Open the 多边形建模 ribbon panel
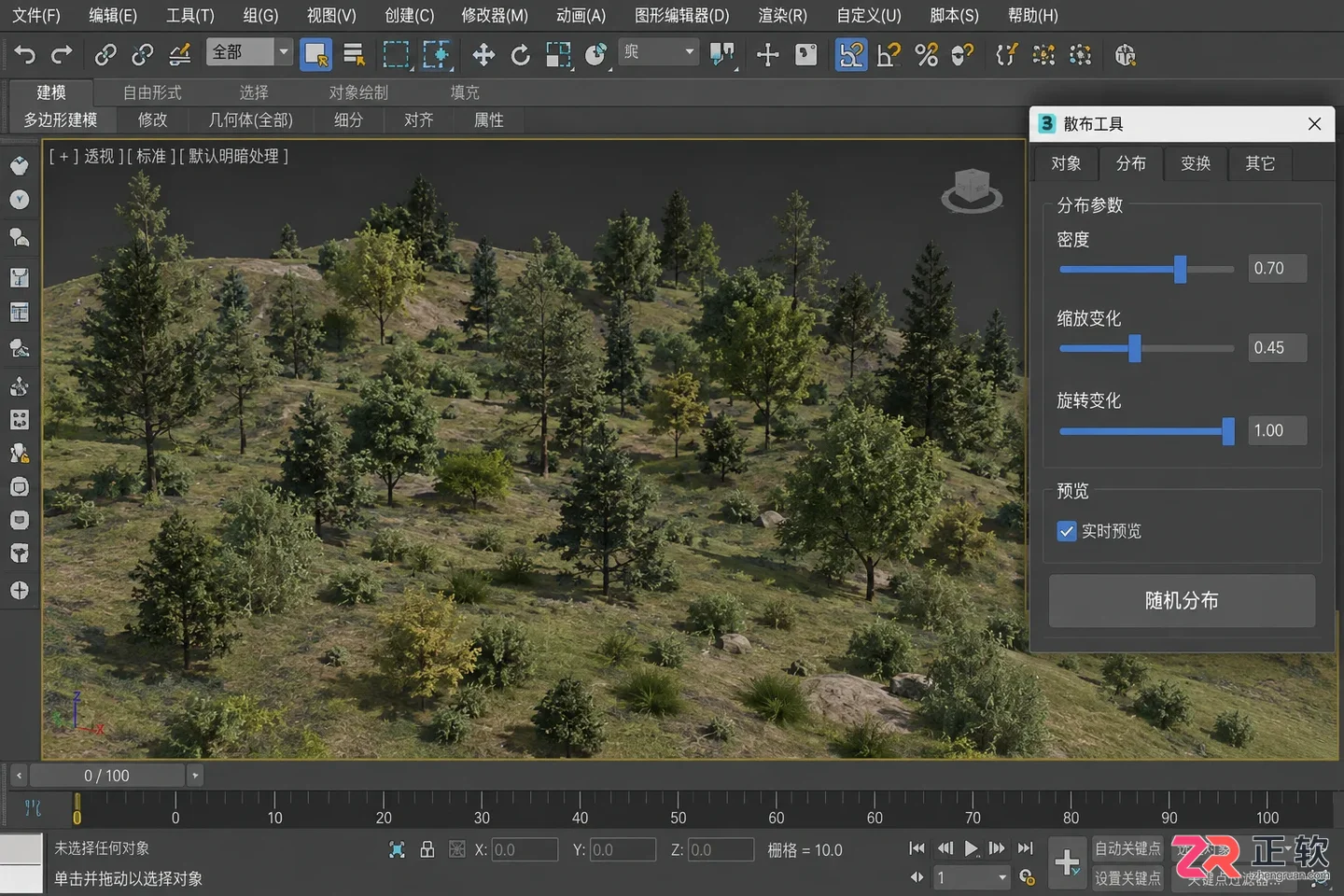The width and height of the screenshot is (1344, 896). tap(61, 119)
